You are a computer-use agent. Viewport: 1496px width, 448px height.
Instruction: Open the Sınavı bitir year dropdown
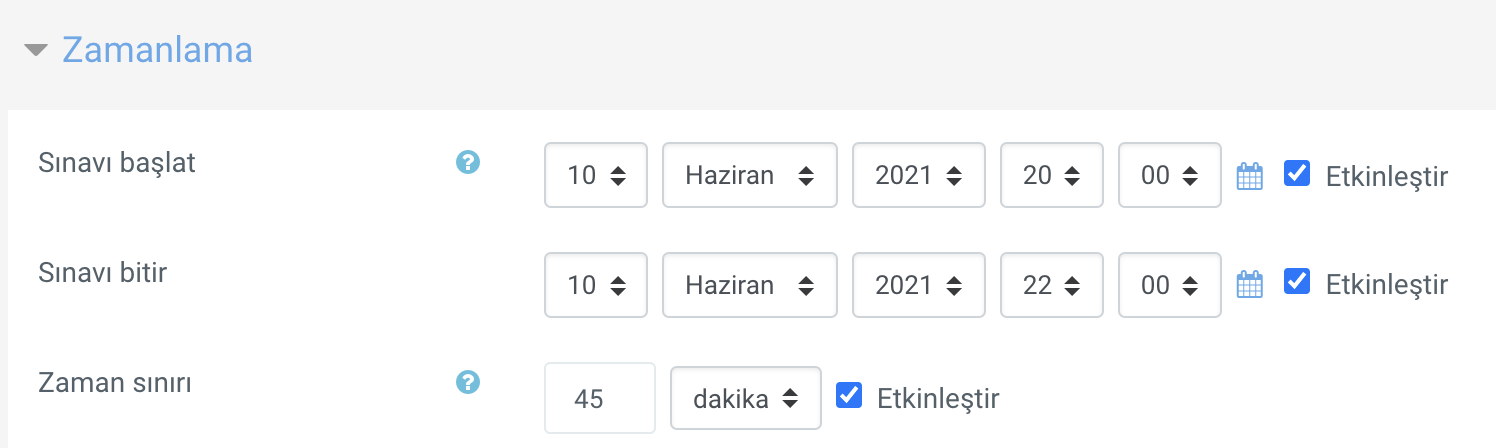(x=918, y=285)
